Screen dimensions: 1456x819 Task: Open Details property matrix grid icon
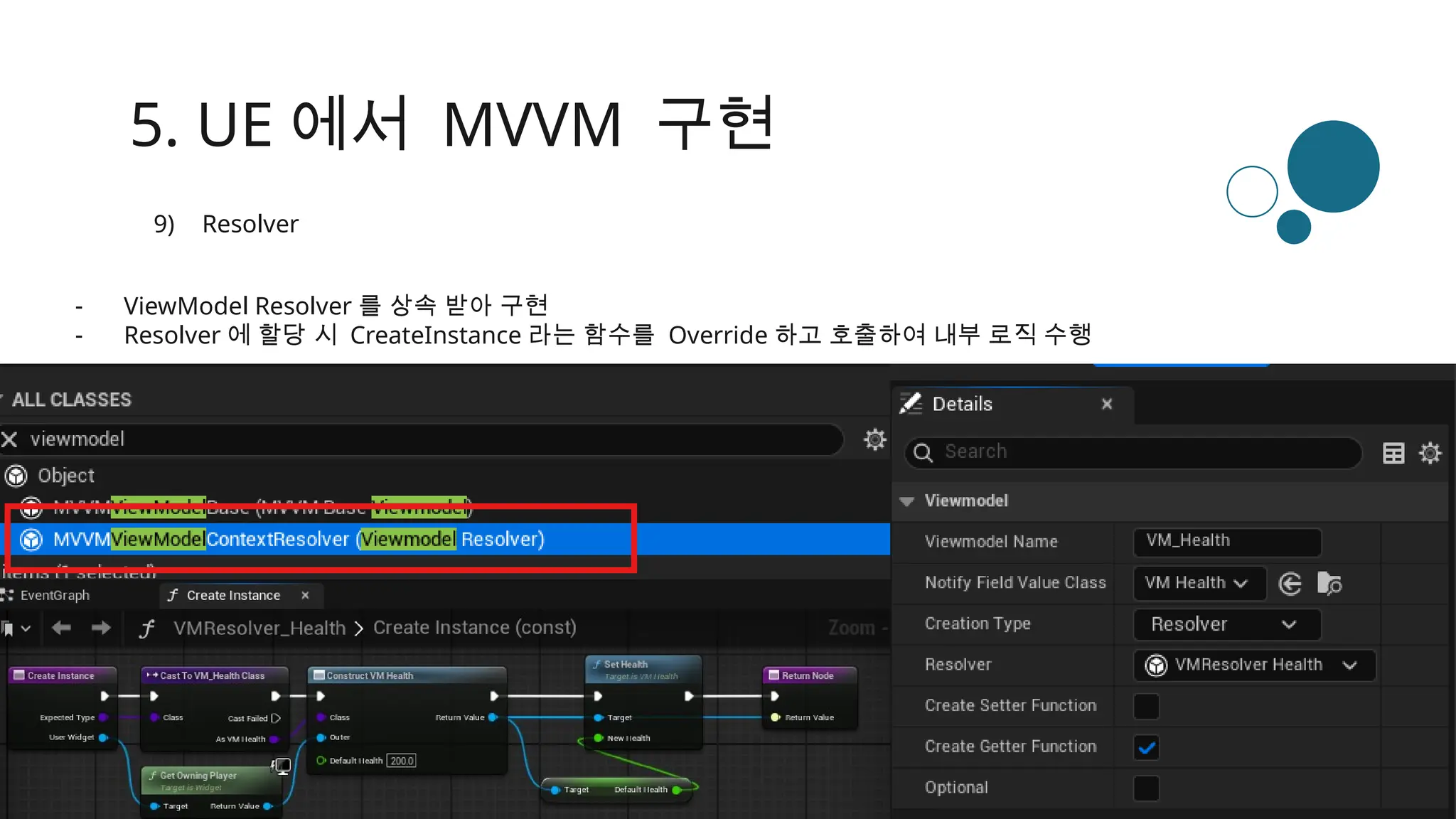[1393, 453]
